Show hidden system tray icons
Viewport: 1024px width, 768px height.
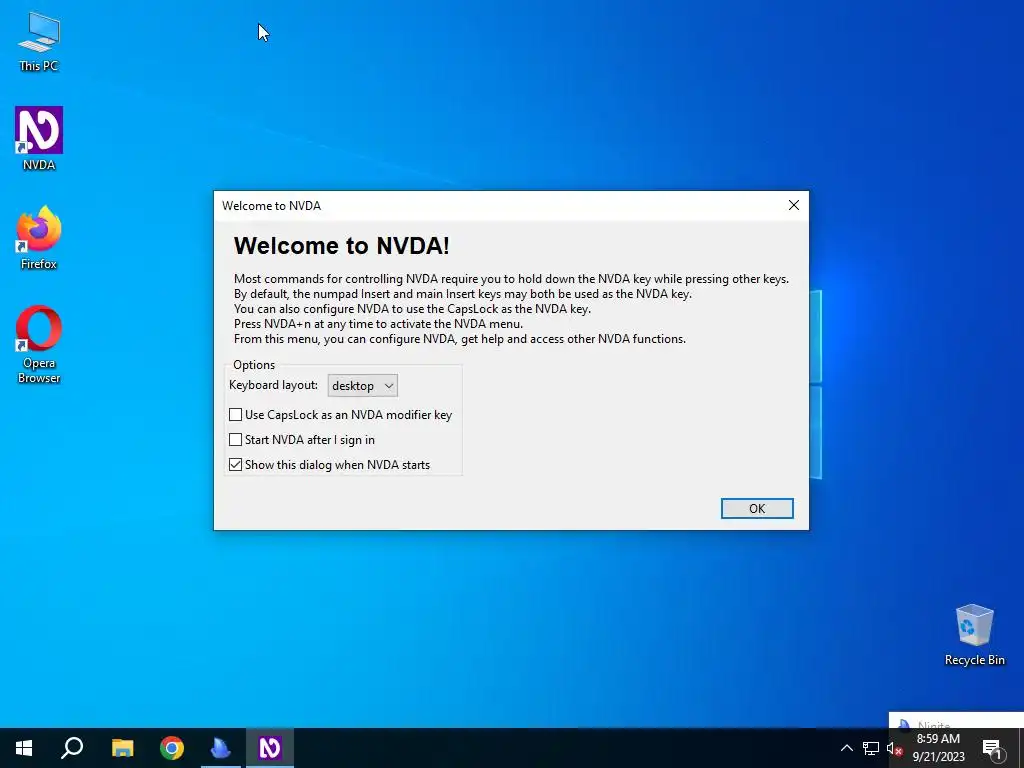click(846, 748)
